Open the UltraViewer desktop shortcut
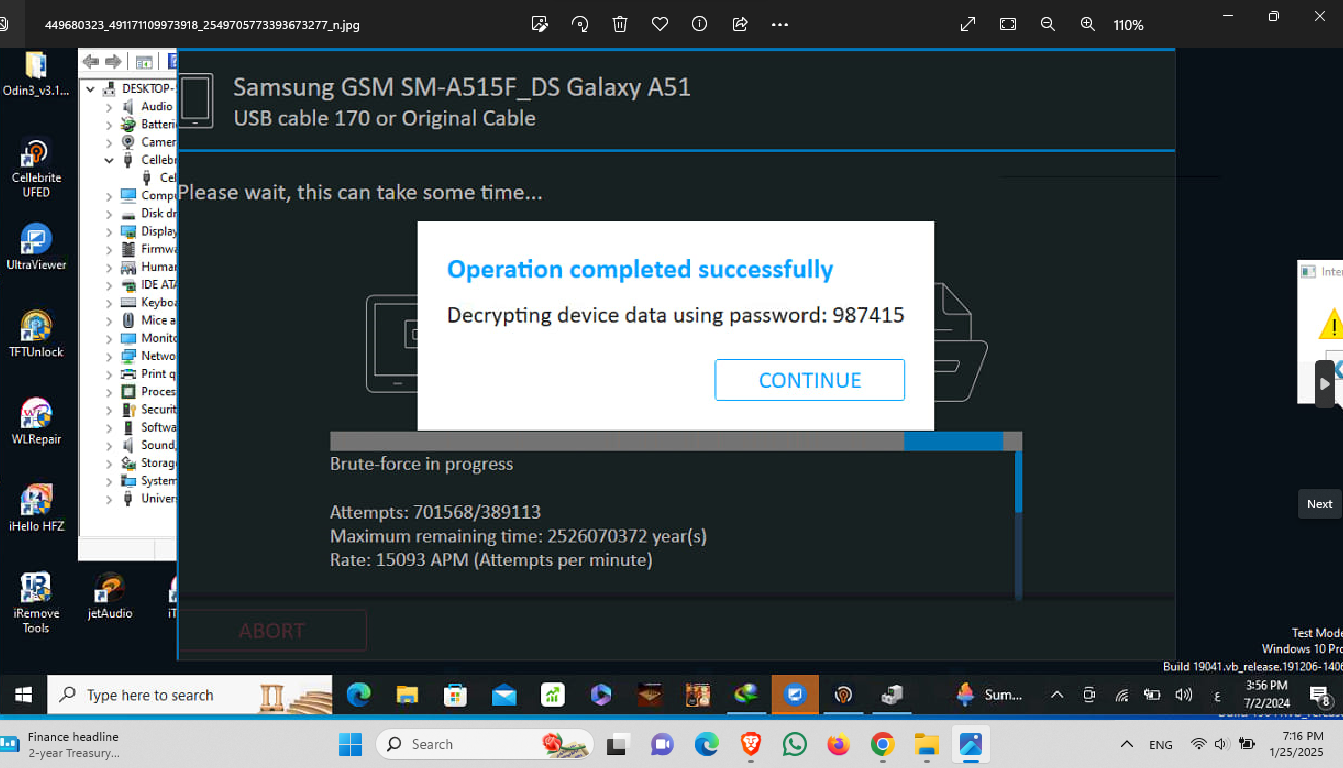The width and height of the screenshot is (1343, 768). (36, 247)
